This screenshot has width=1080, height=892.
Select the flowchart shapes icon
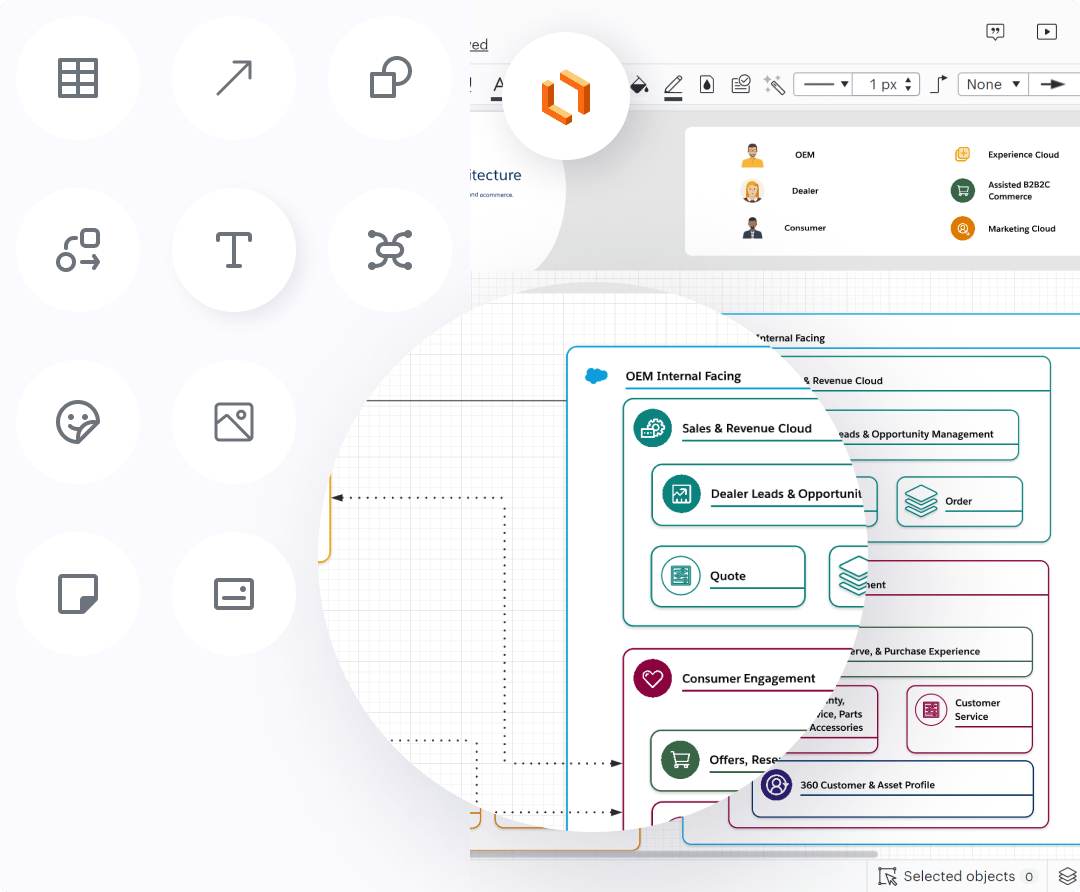point(78,250)
